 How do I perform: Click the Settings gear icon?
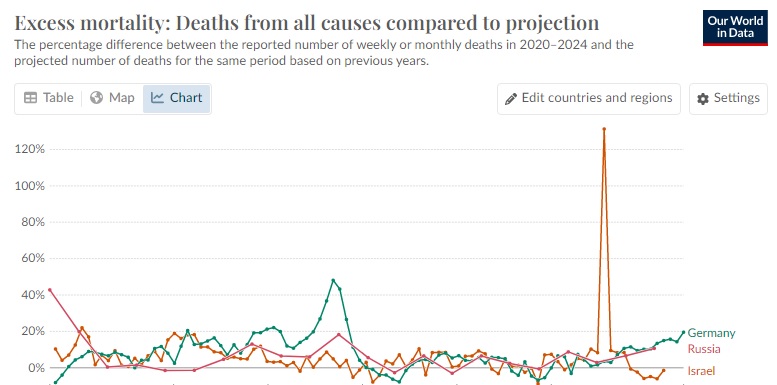point(703,99)
